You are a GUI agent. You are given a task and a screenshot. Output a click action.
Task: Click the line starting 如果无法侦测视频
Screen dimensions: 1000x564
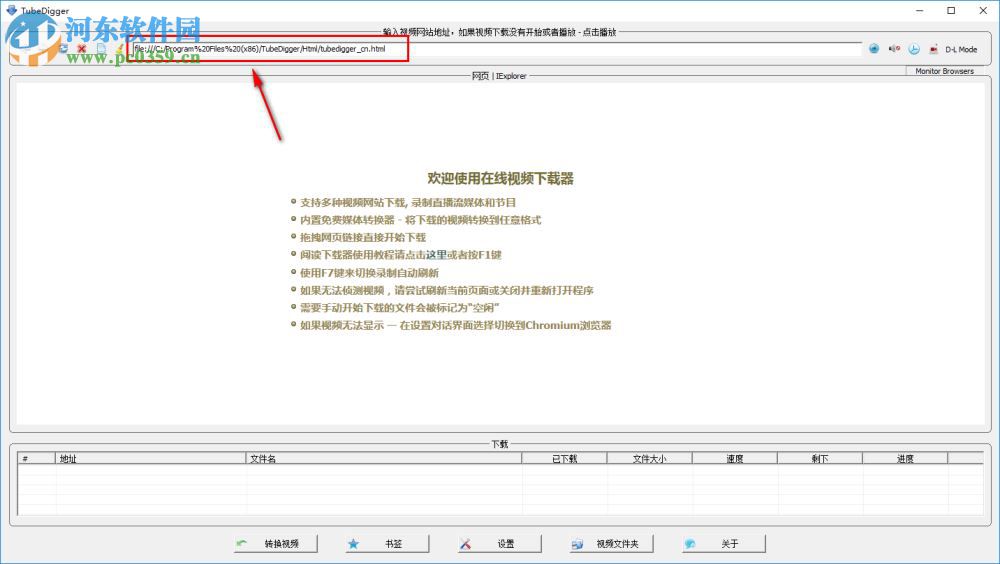tap(446, 290)
